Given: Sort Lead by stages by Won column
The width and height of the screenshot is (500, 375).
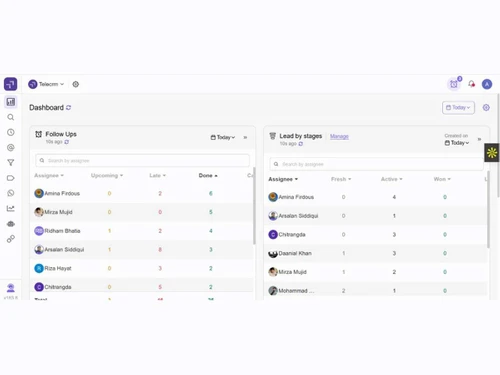Looking at the screenshot, I should click(x=442, y=179).
